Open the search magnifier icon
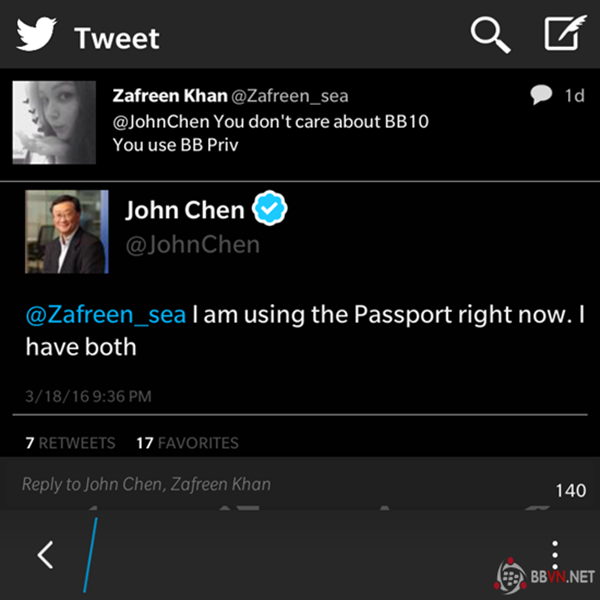The width and height of the screenshot is (600, 600). [x=490, y=34]
